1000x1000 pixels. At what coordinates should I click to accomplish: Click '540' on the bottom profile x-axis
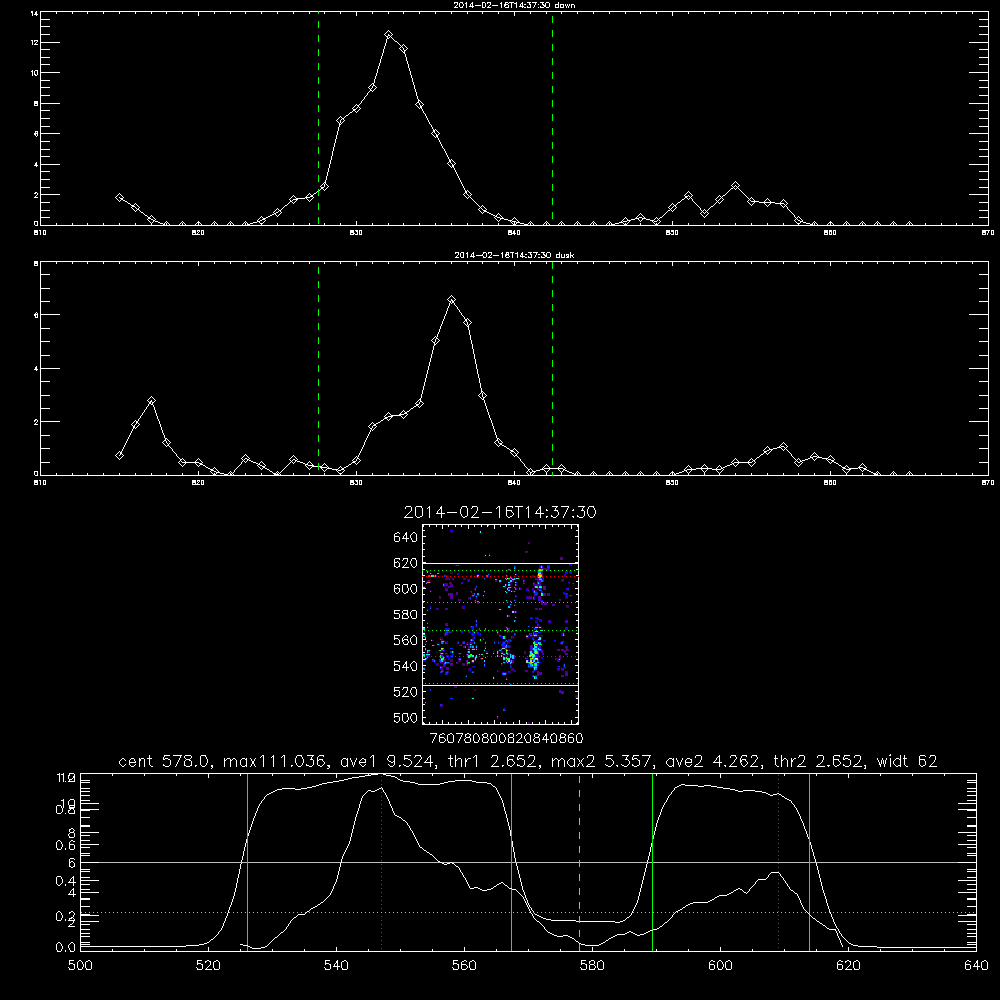336,966
